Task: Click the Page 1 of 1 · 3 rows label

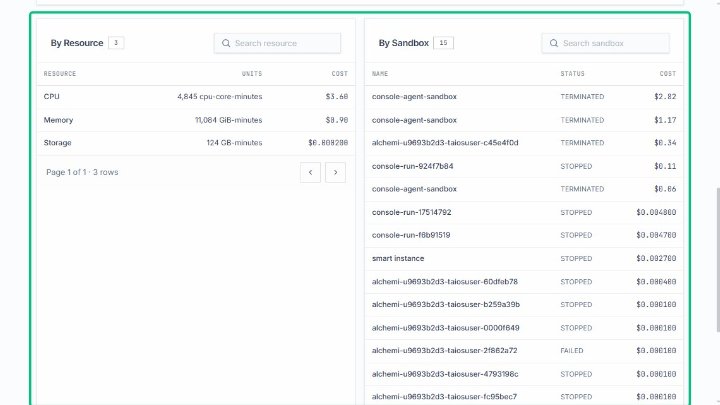Action: (82, 172)
